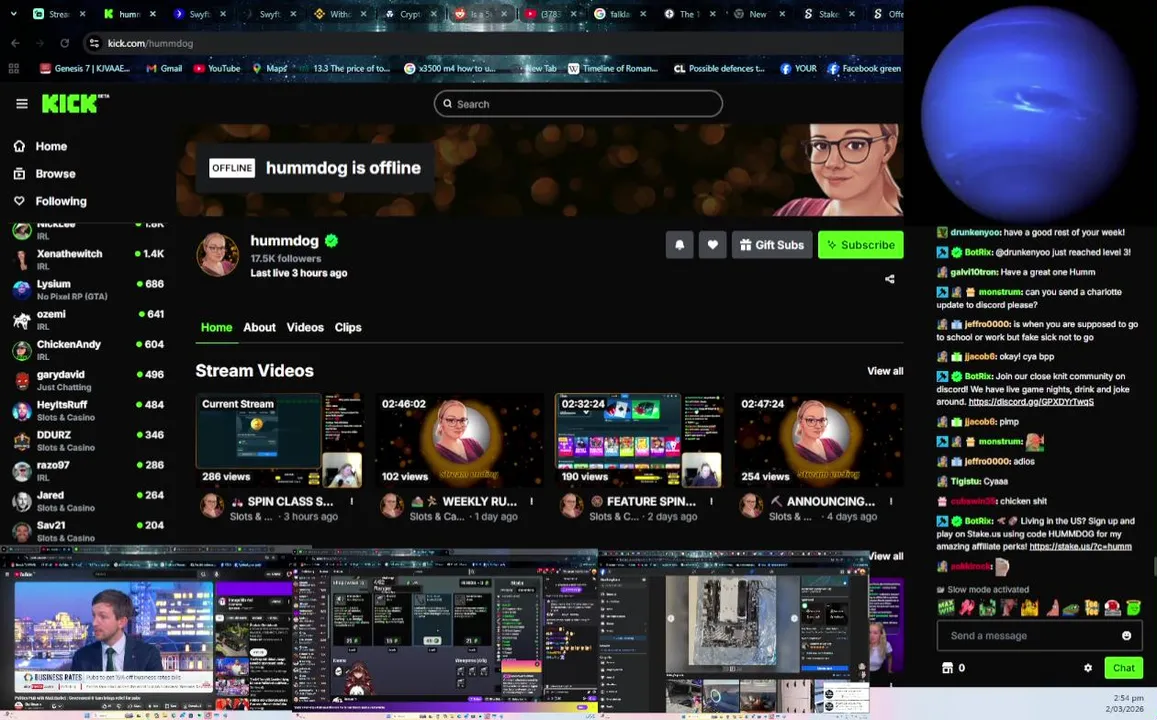Click the notification bell for hummdog
This screenshot has width=1157, height=720.
click(x=680, y=245)
